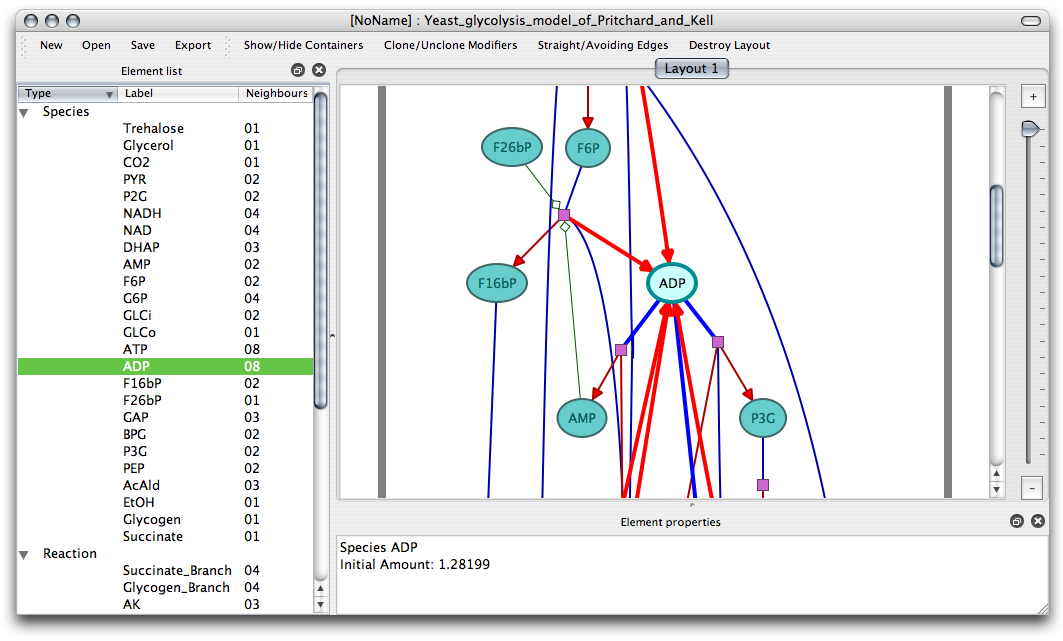Close the Element list panel
This screenshot has width=1063, height=641.
(319, 70)
